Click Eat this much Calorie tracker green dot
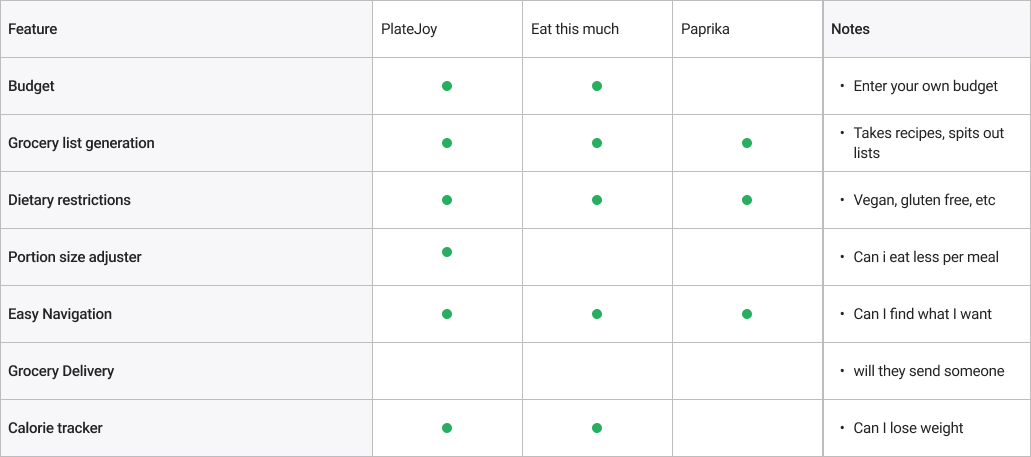 (597, 428)
